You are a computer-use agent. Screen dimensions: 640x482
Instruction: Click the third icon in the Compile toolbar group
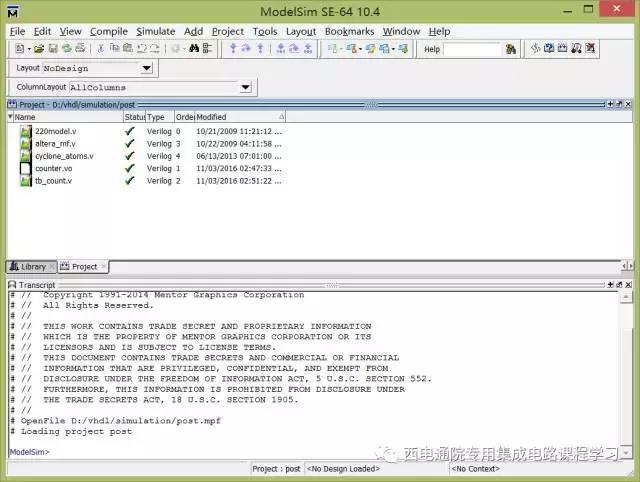point(370,49)
